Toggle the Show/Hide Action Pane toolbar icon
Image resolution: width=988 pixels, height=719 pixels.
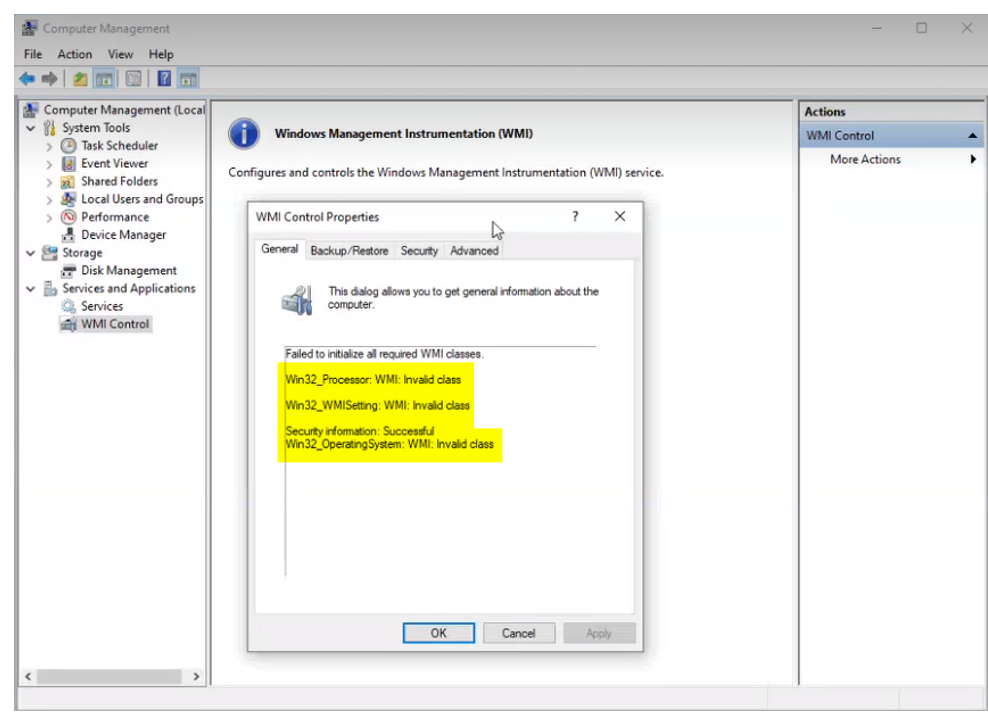click(x=188, y=79)
